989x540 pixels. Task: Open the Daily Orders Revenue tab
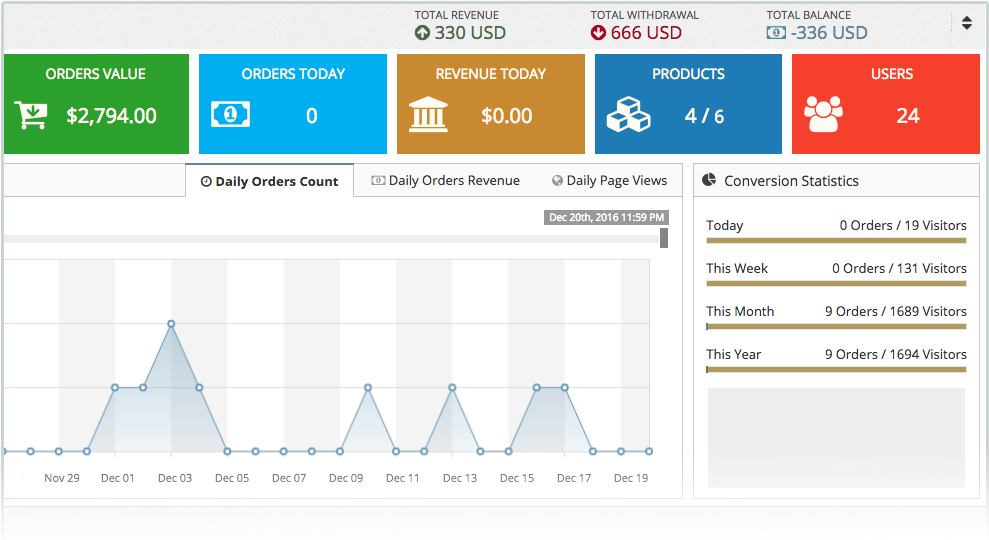(445, 180)
